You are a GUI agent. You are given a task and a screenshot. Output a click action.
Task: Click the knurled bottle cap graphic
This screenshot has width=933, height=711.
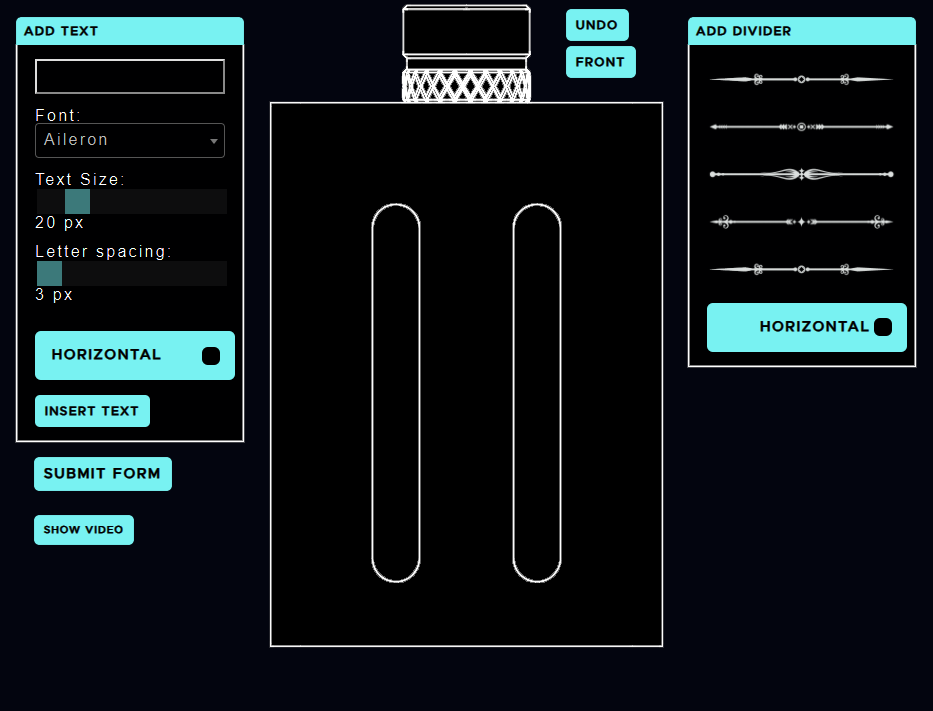click(x=466, y=53)
